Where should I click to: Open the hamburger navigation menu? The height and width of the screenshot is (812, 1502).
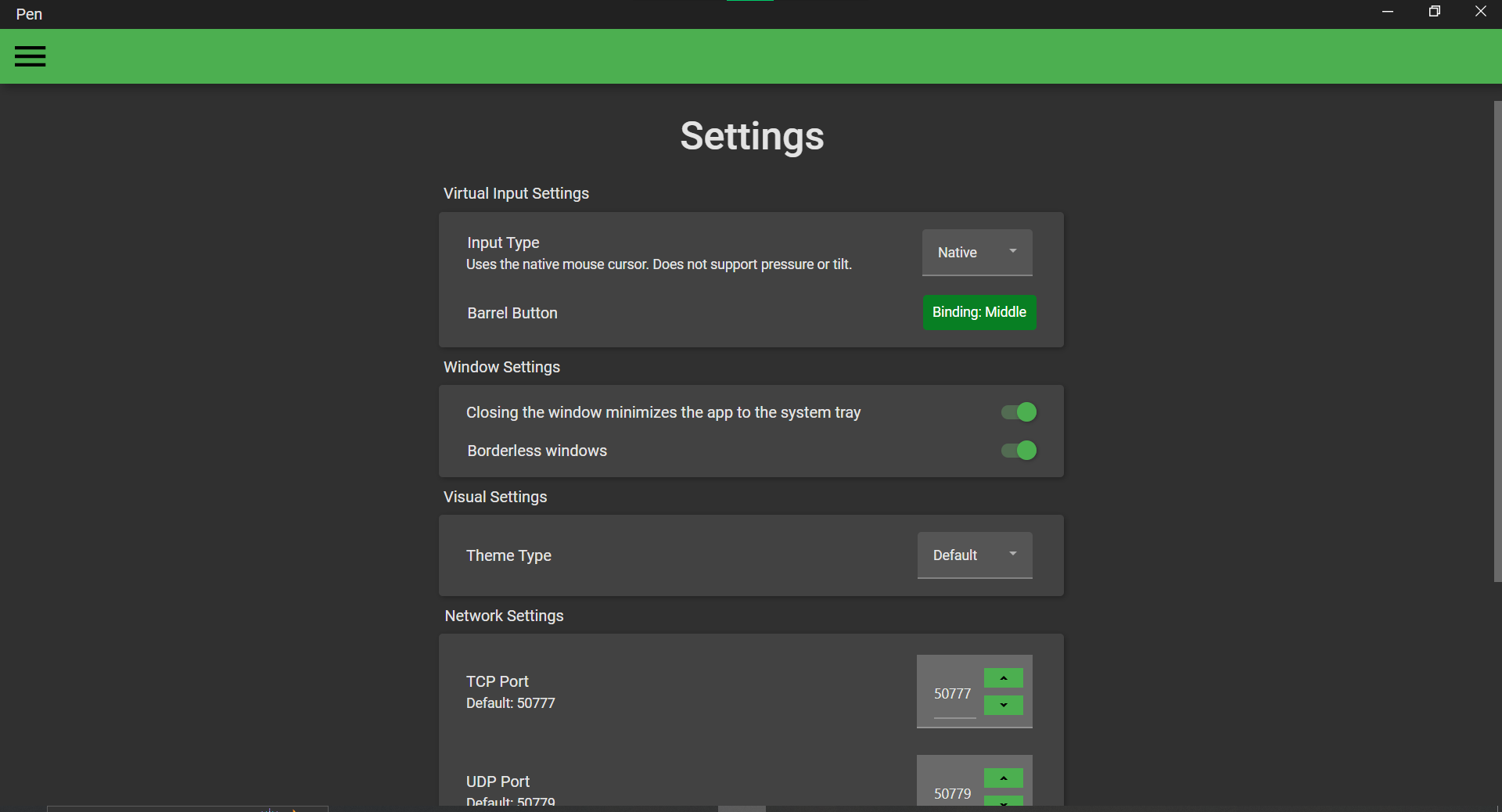(x=30, y=56)
